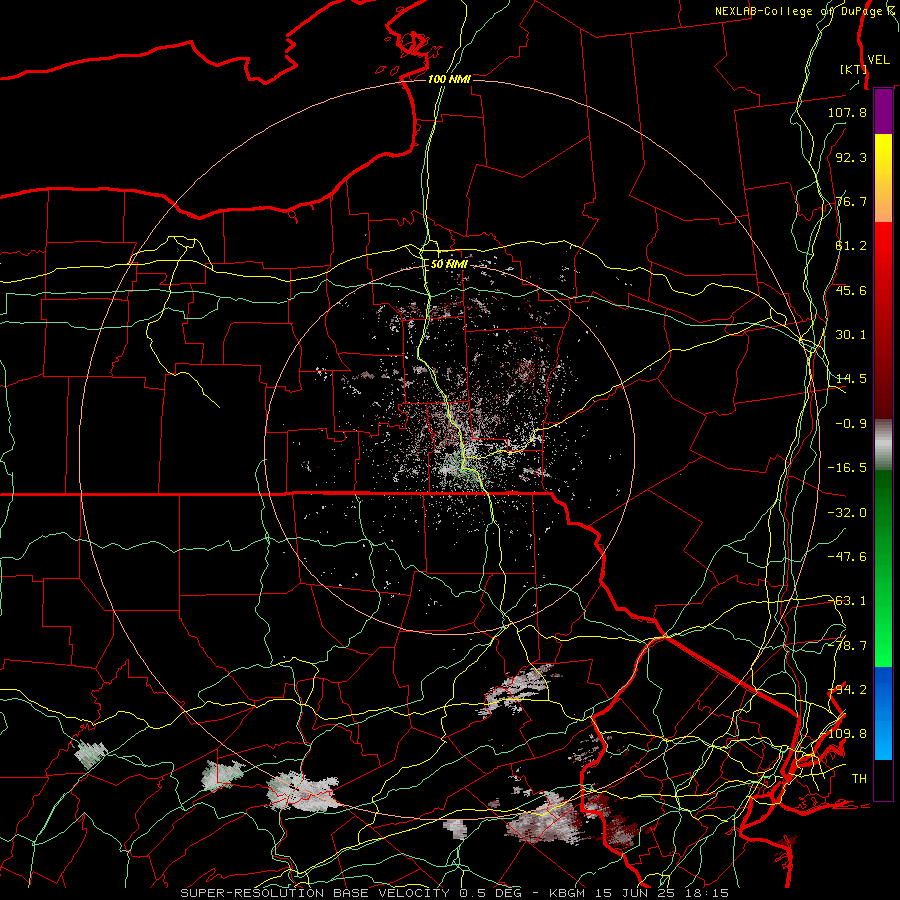This screenshot has width=900, height=900.
Task: Click the TH label on the scale
Action: point(859,779)
